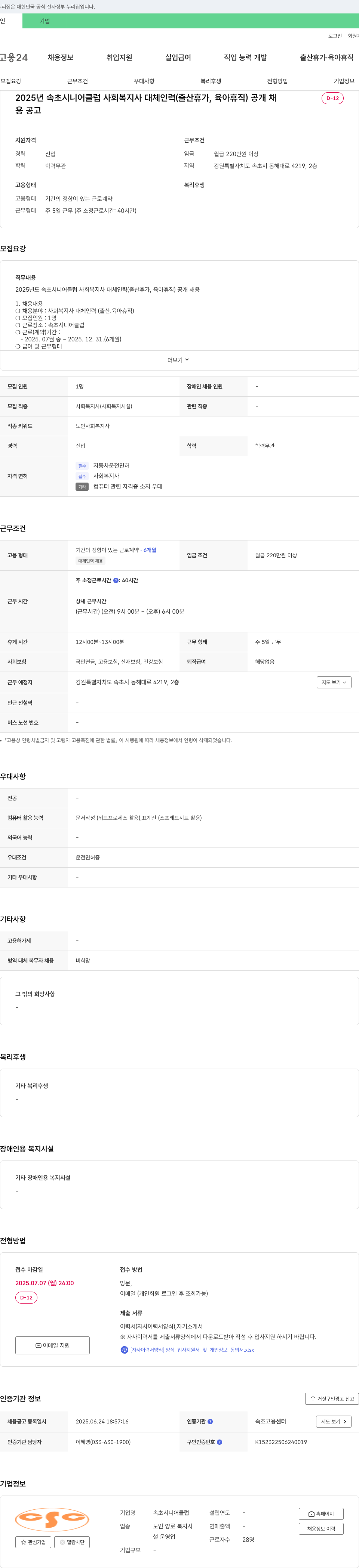Apply using the 이메일 지원 button
Image resolution: width=359 pixels, height=1568 pixels.
(x=52, y=1345)
